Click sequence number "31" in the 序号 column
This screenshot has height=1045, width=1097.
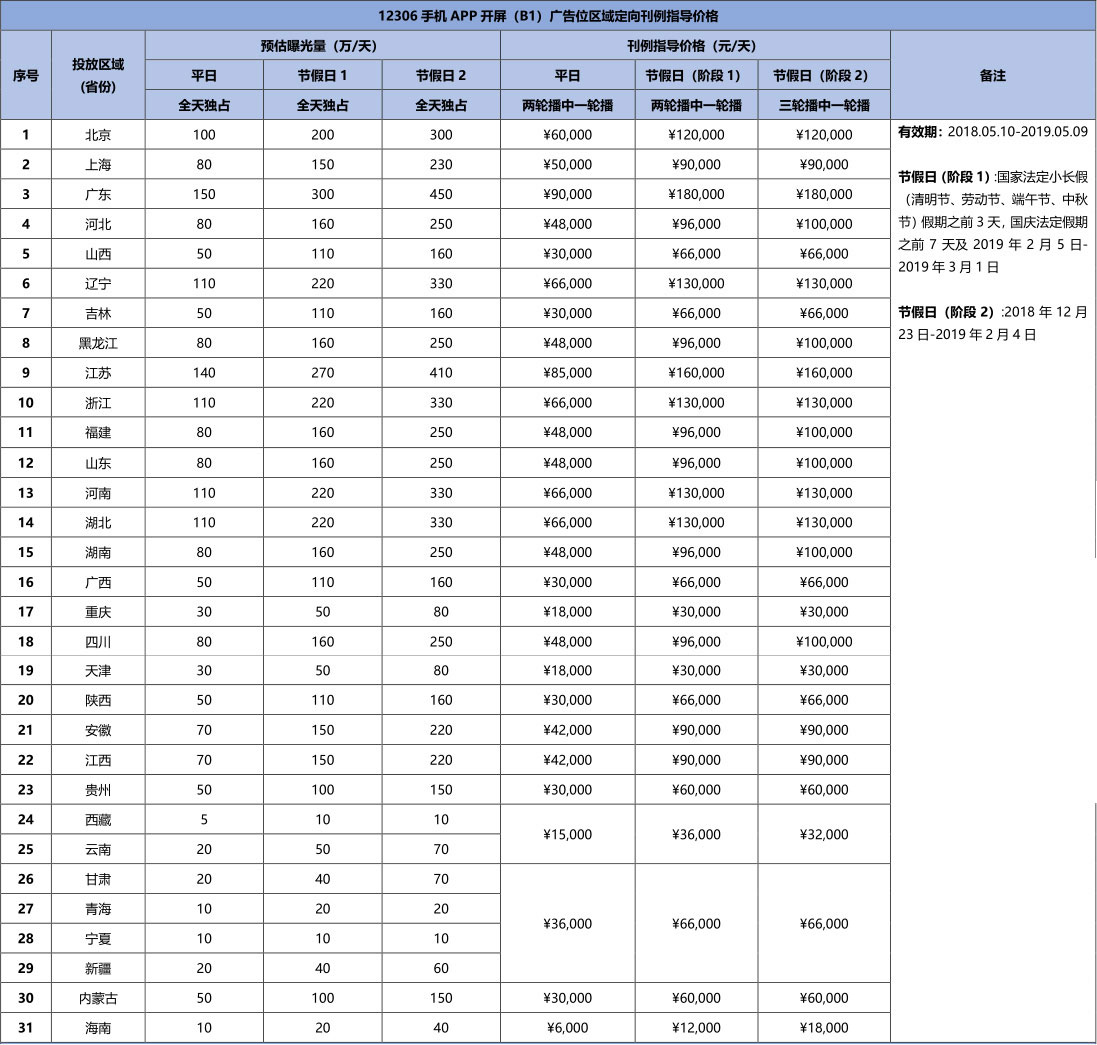coord(26,1028)
